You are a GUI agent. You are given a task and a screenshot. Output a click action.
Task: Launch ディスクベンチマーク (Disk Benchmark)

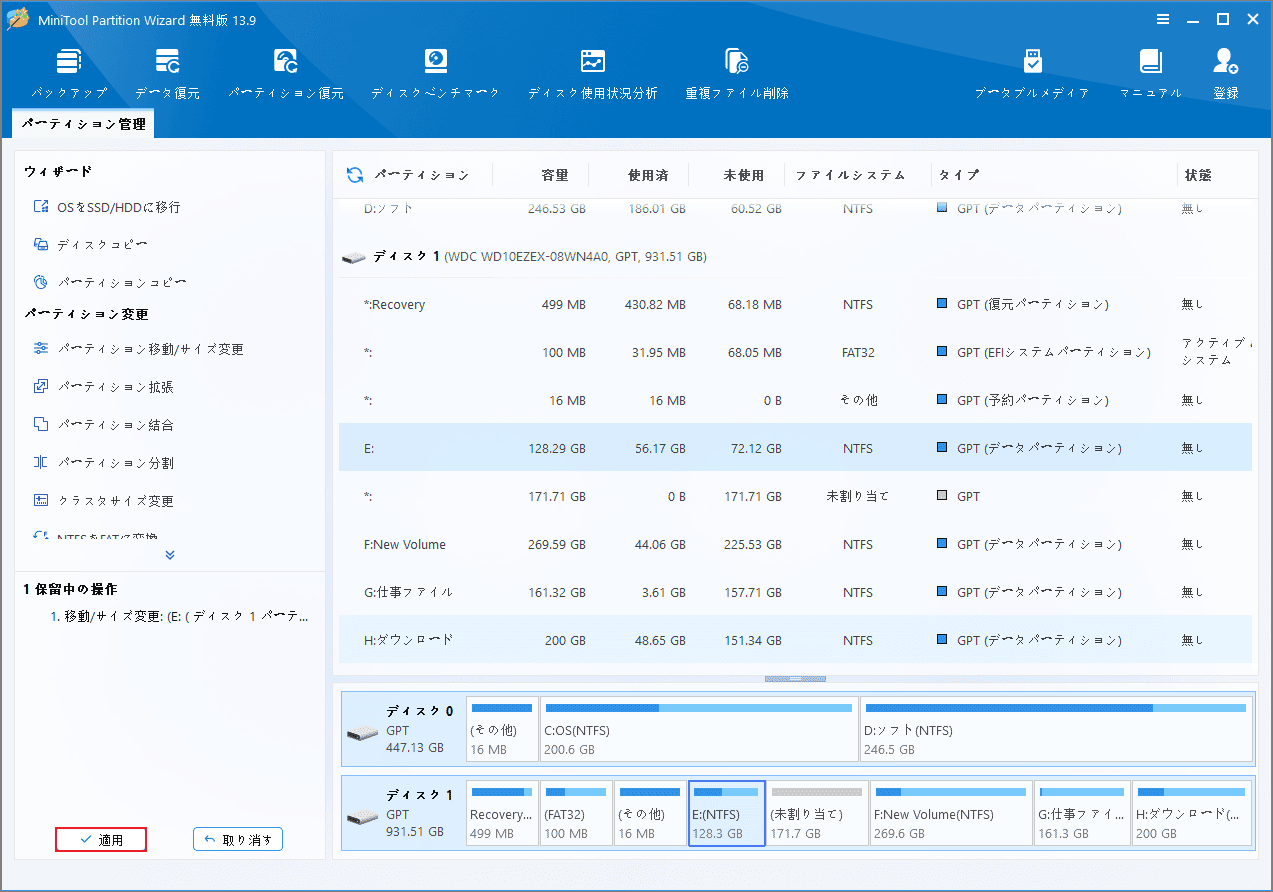435,74
